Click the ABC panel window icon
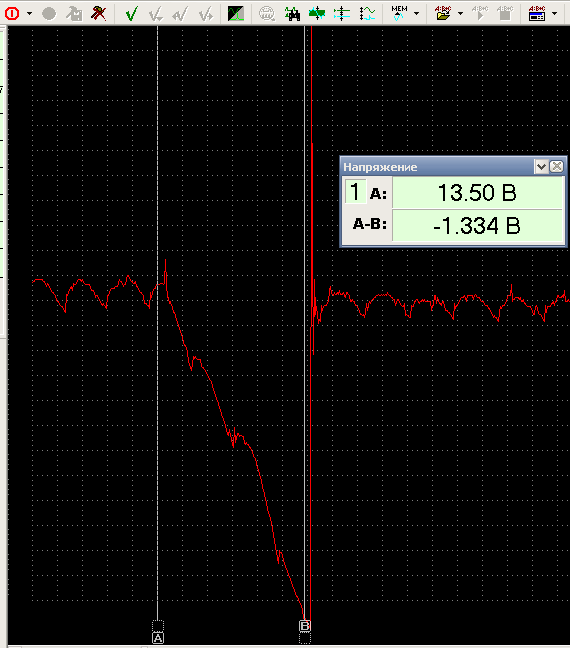The width and height of the screenshot is (570, 648). pyautogui.click(x=537, y=14)
